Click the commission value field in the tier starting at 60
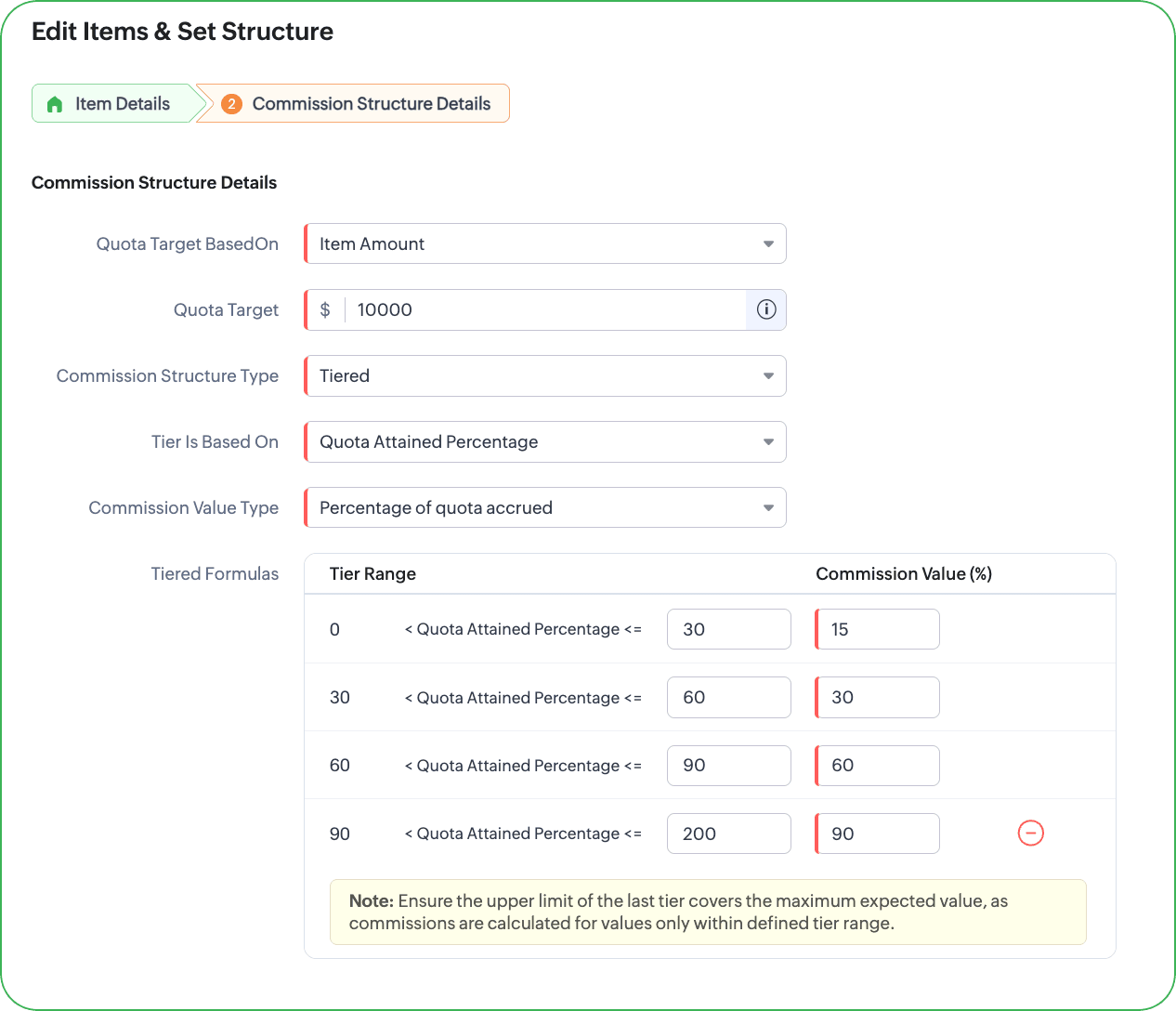 coord(878,765)
